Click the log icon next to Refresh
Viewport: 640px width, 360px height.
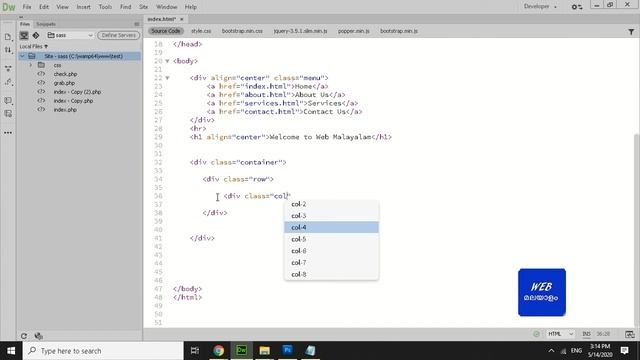coord(39,336)
